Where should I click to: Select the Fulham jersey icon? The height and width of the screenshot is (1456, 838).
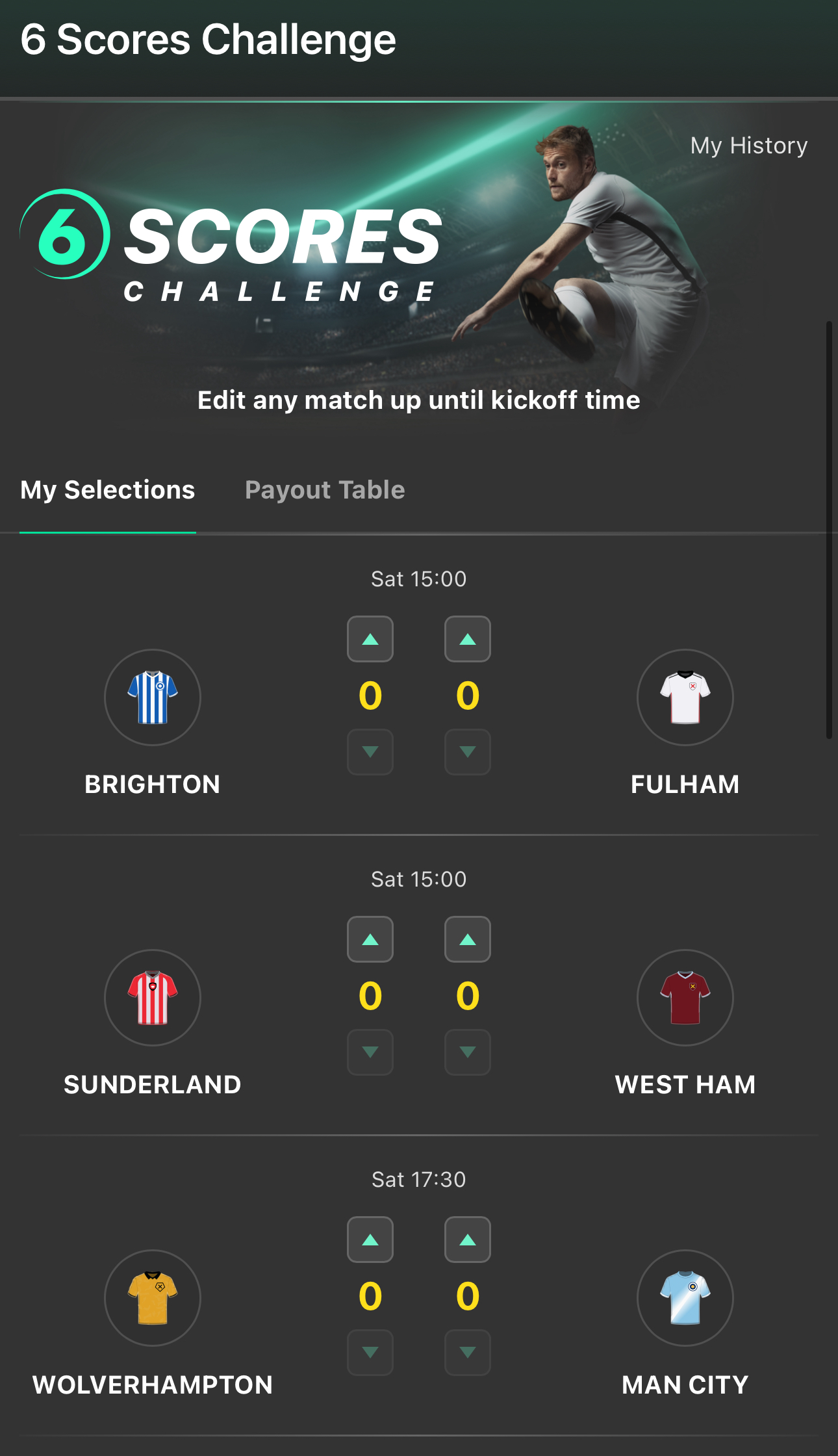click(x=685, y=697)
